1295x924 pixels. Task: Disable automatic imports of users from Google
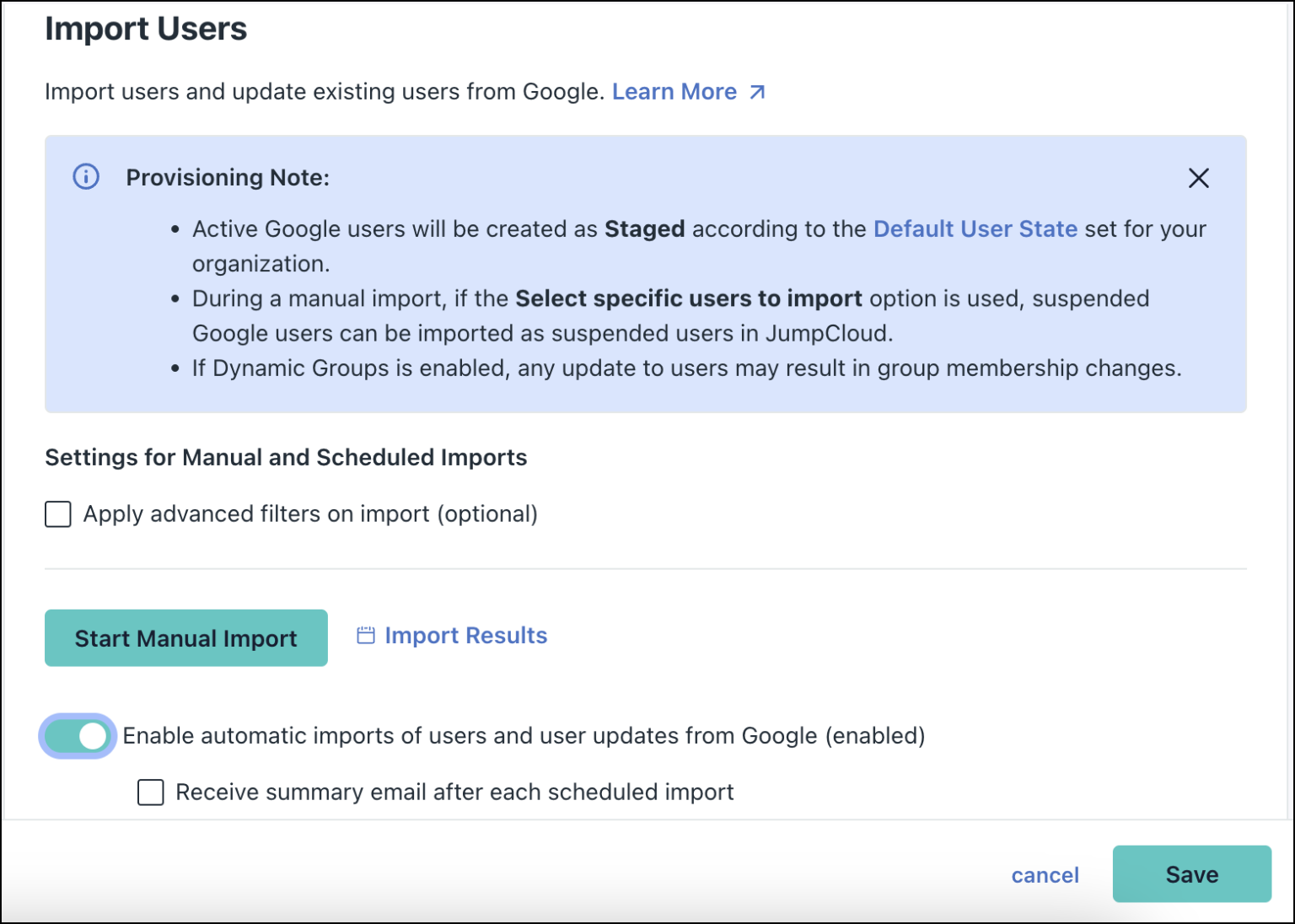coord(77,736)
